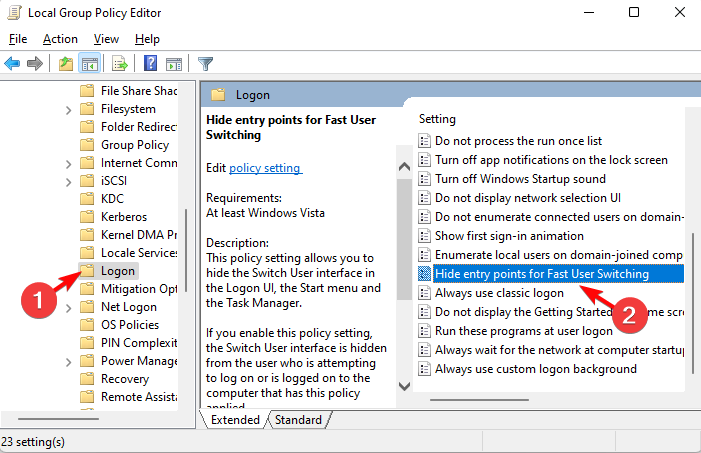Click description pane scroll up arrow
Viewport: 701px width, 453px height.
click(404, 167)
